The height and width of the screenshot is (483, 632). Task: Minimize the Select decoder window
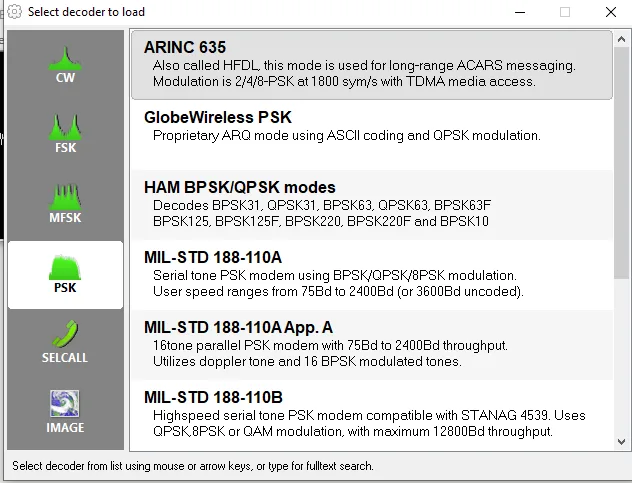[520, 12]
